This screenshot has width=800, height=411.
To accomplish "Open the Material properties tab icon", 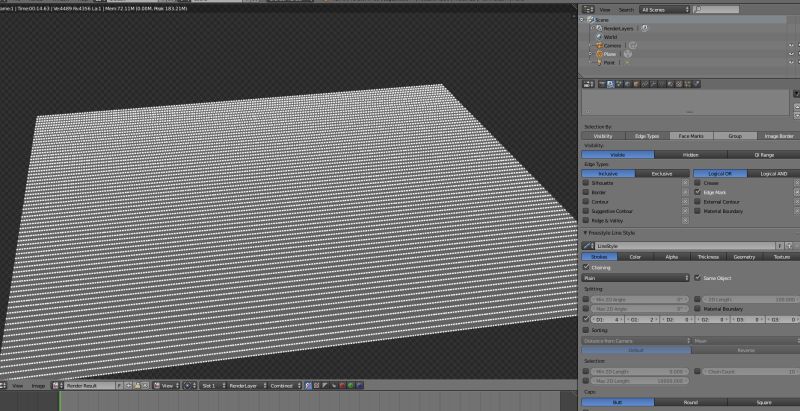I will (x=670, y=84).
